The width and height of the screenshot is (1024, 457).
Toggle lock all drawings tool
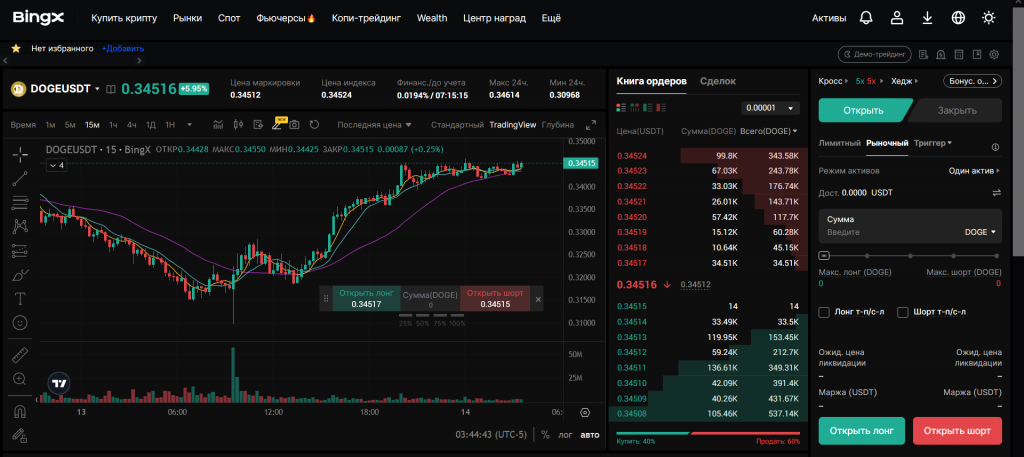(20, 434)
